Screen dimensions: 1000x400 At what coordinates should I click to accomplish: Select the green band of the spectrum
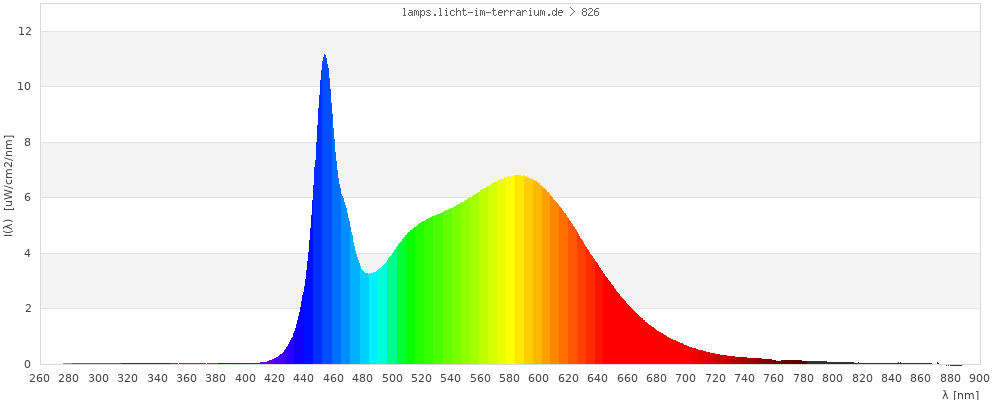point(420,300)
